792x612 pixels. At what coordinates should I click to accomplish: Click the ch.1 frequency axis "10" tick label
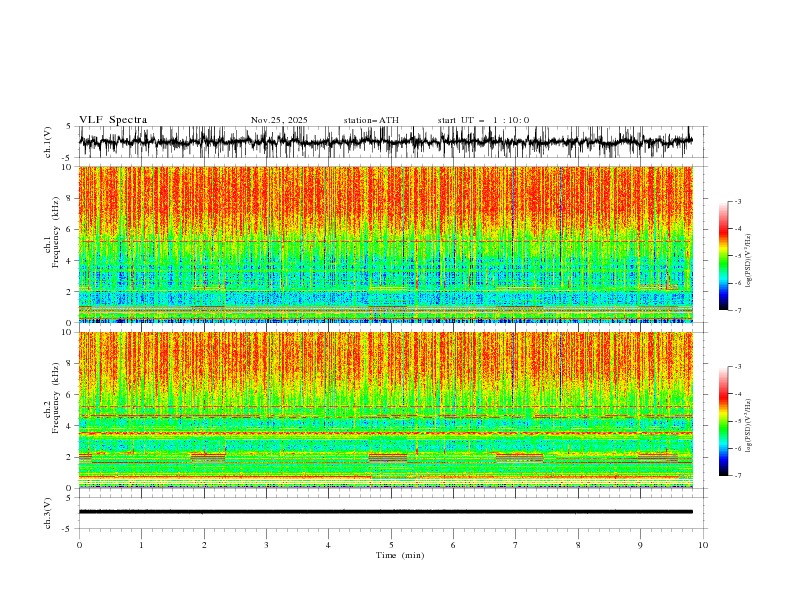click(x=68, y=167)
